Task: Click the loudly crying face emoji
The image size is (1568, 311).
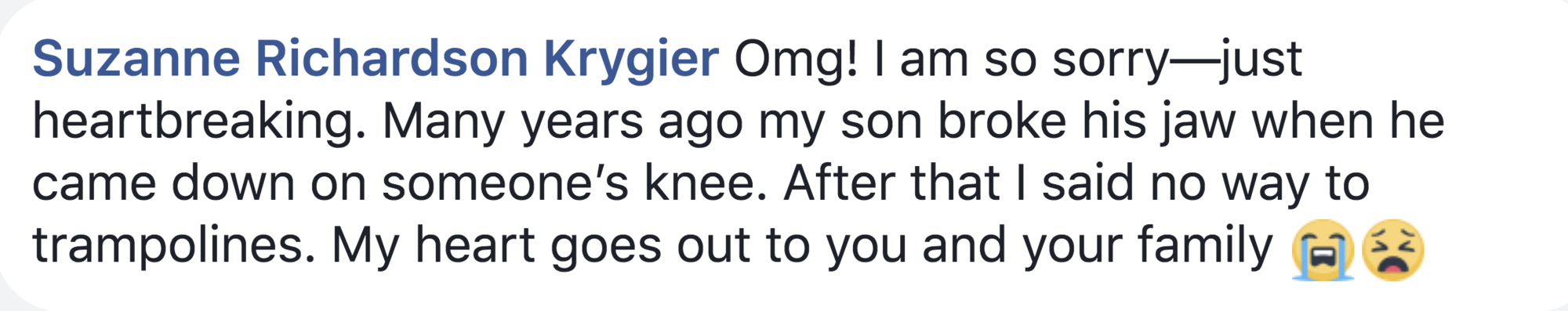Action: pos(1323,250)
